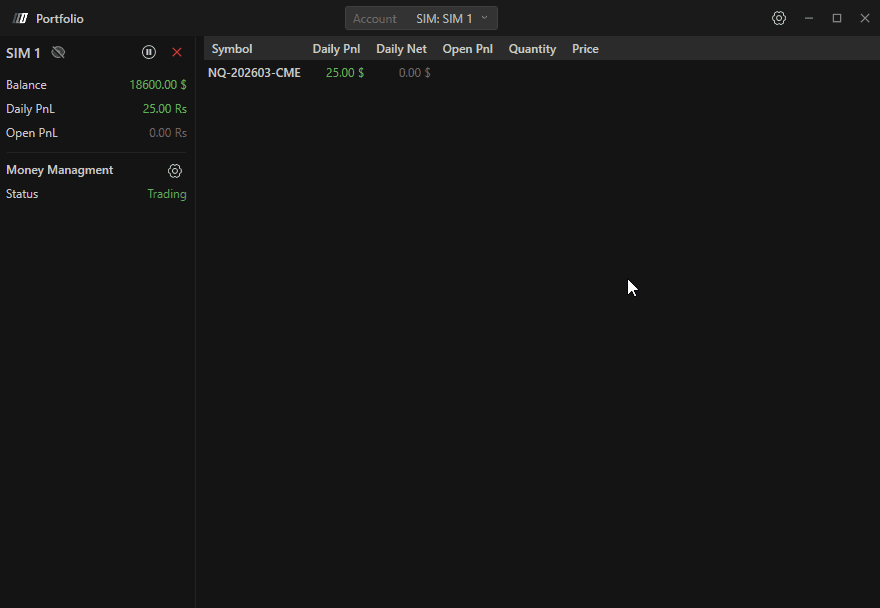This screenshot has width=880, height=608.
Task: Minimize the Portfolio window
Action: (809, 18)
